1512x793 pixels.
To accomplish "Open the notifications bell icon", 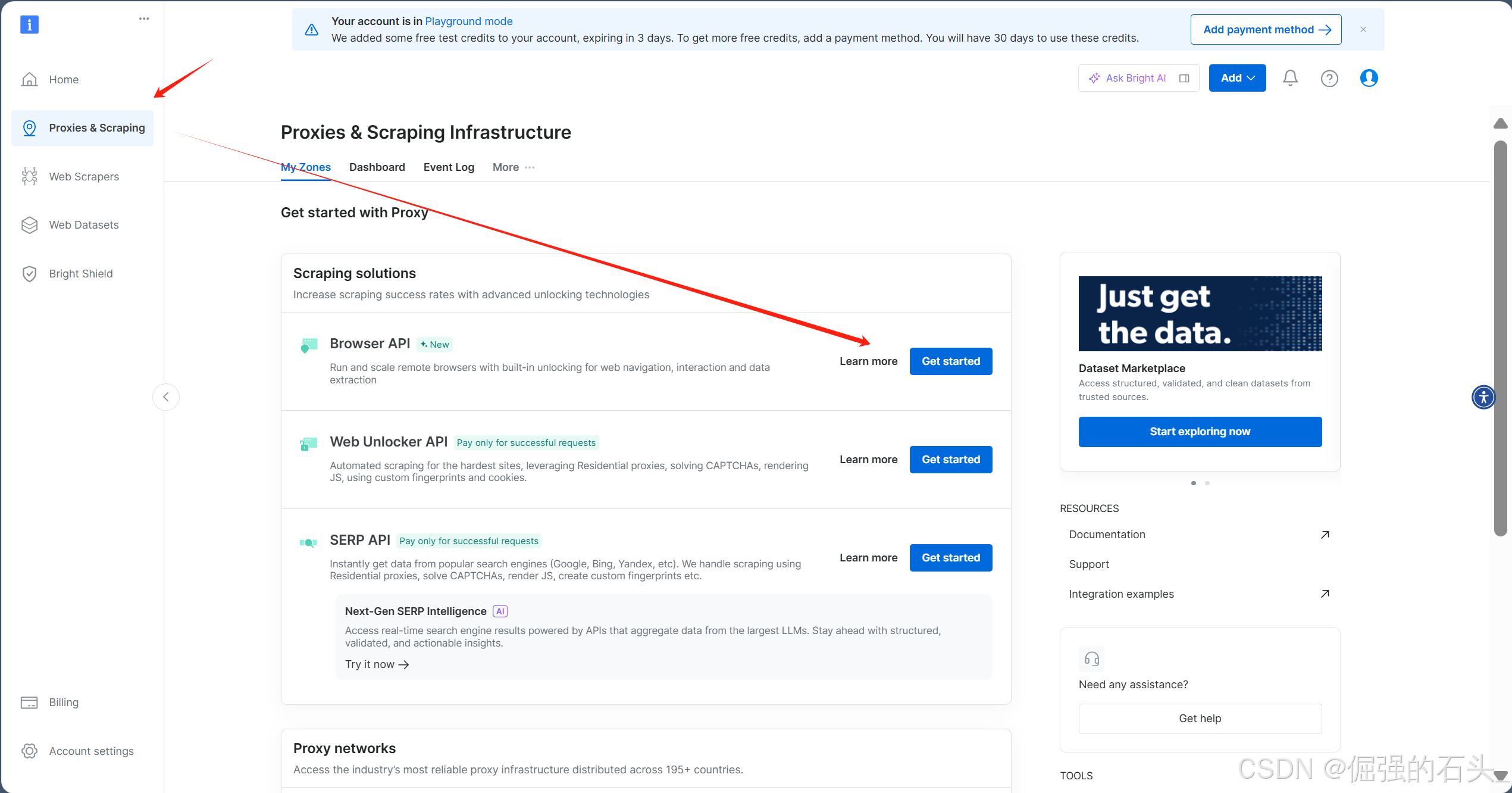I will pos(1289,78).
